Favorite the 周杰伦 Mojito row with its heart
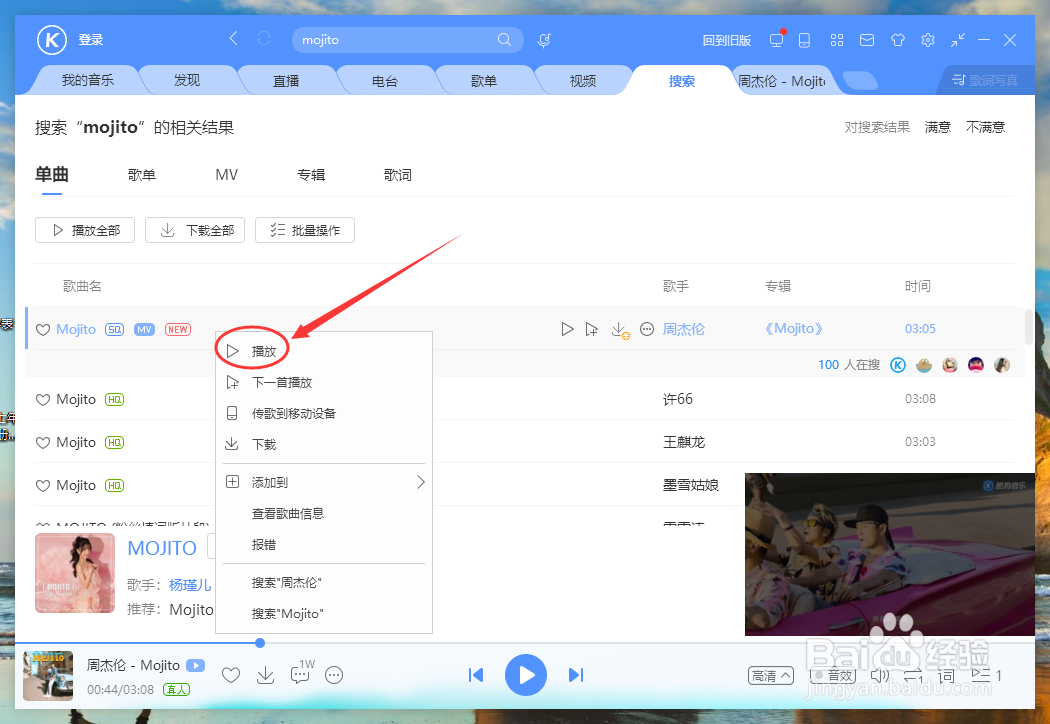The height and width of the screenshot is (724, 1050). tap(43, 330)
